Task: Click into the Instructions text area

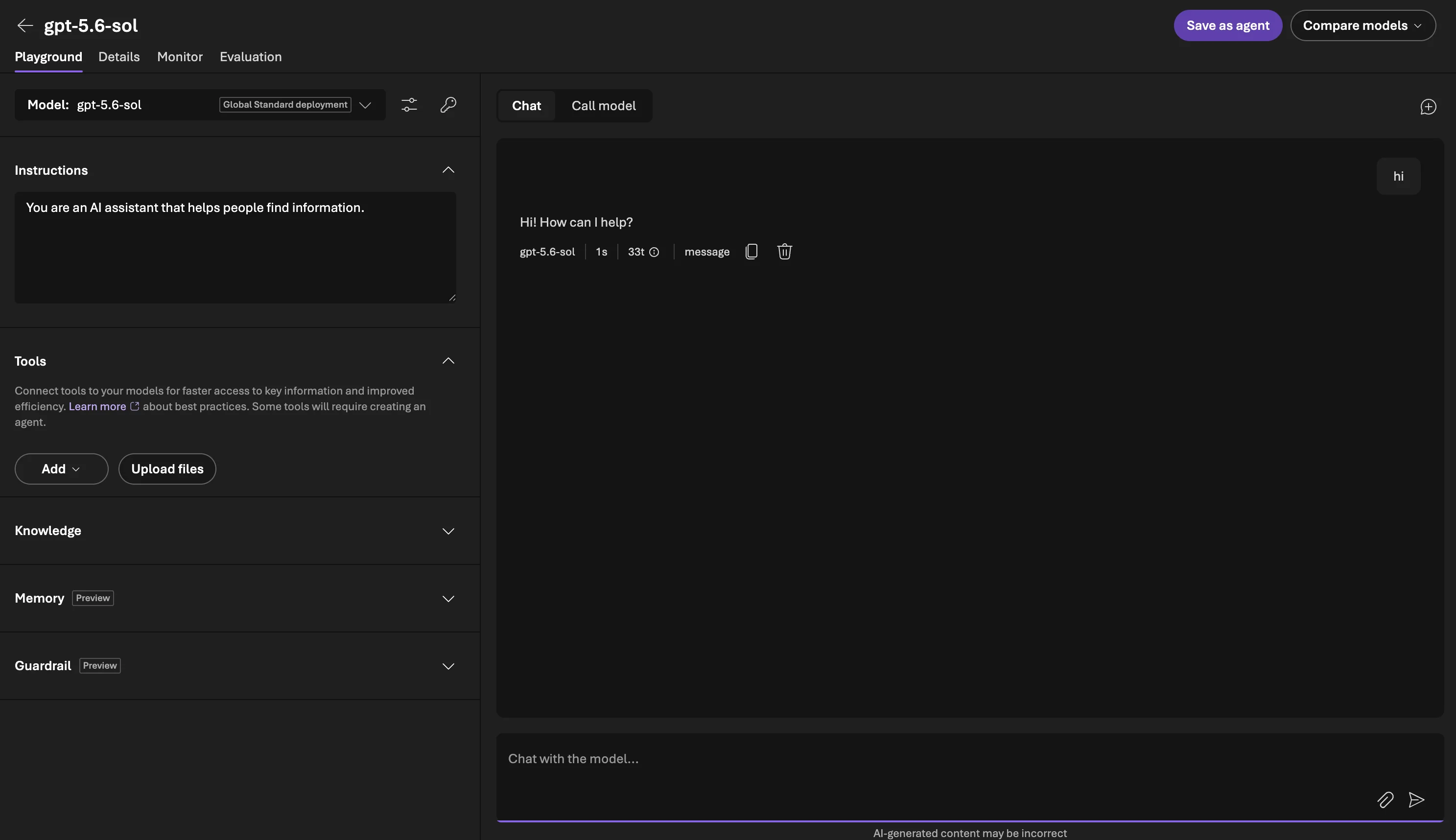Action: 235,248
